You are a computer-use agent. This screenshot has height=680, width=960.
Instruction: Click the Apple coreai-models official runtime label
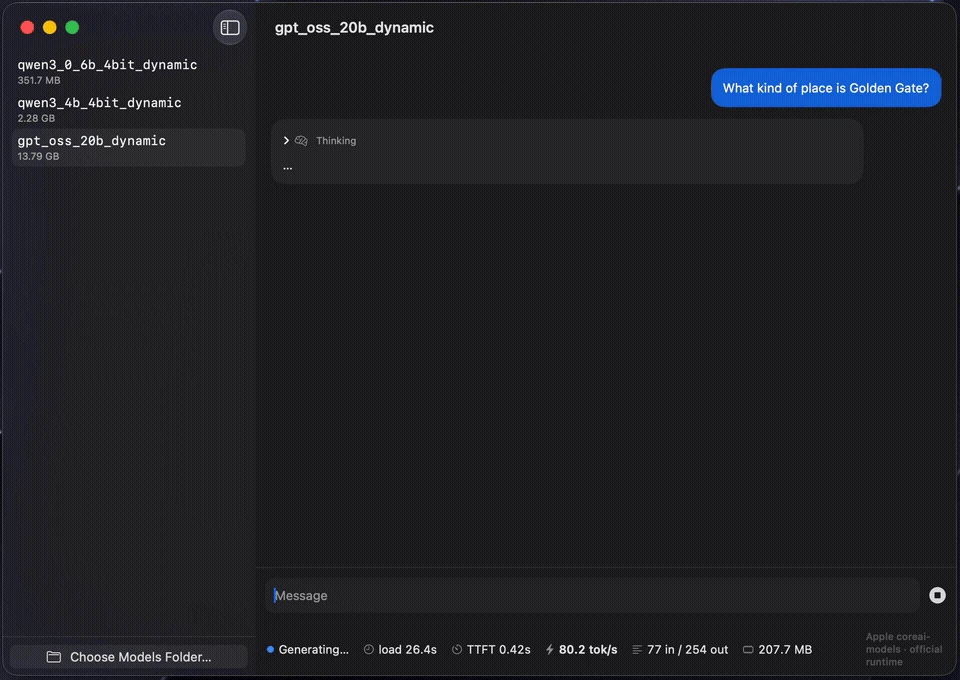904,649
